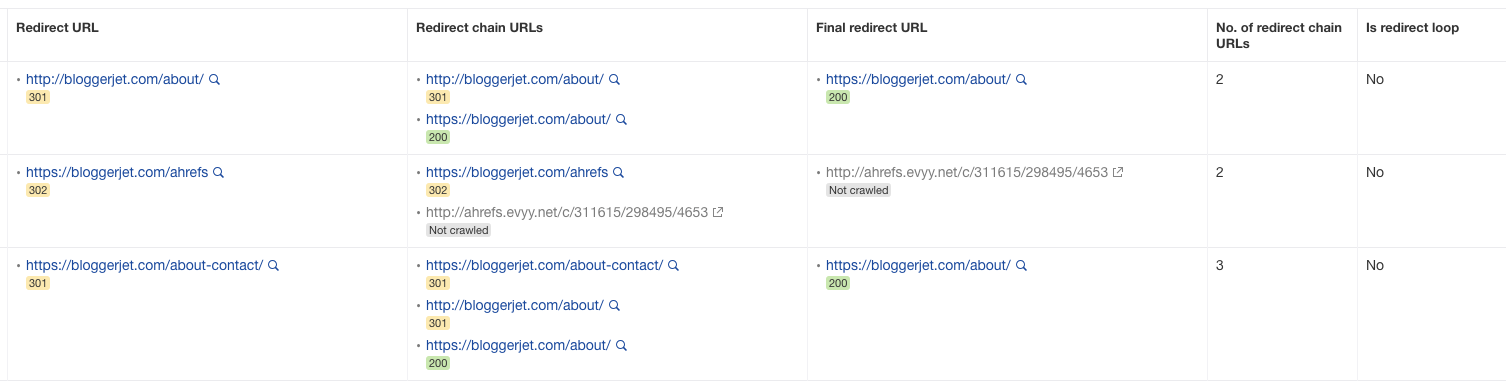Click magnifier icon beside first row Final redirect URL
The image size is (1506, 381).
tap(1021, 79)
